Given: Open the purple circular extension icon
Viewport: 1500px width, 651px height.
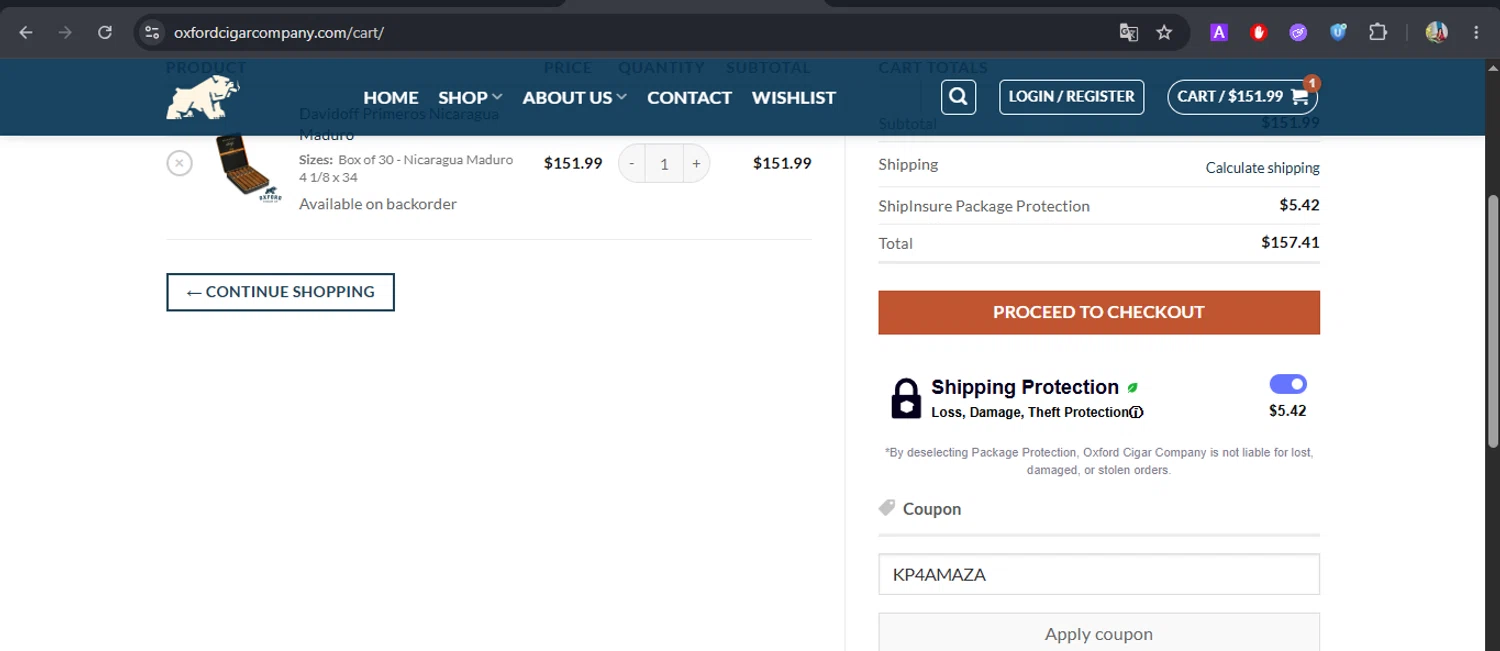Looking at the screenshot, I should (1298, 32).
